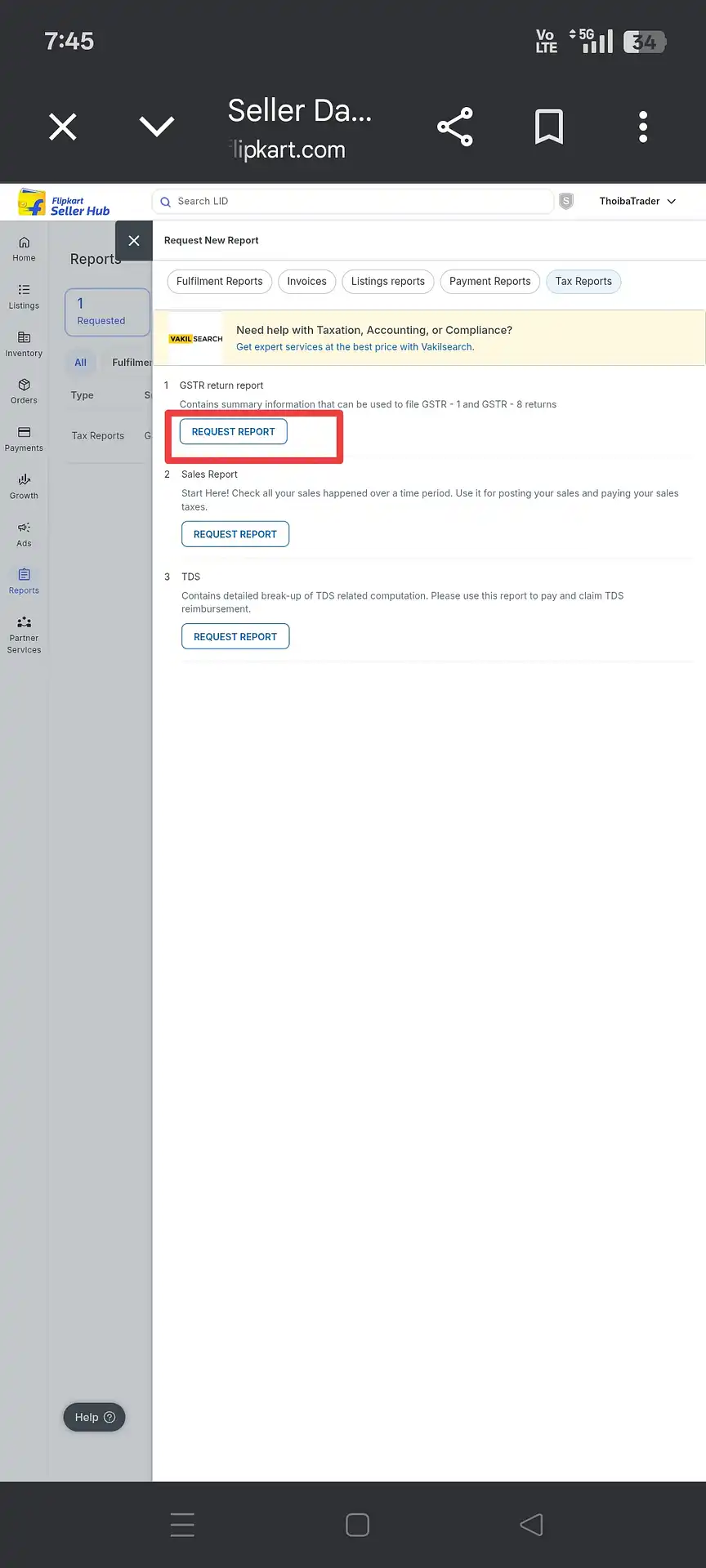Open Orders from the sidebar
706x1568 pixels.
pyautogui.click(x=24, y=391)
